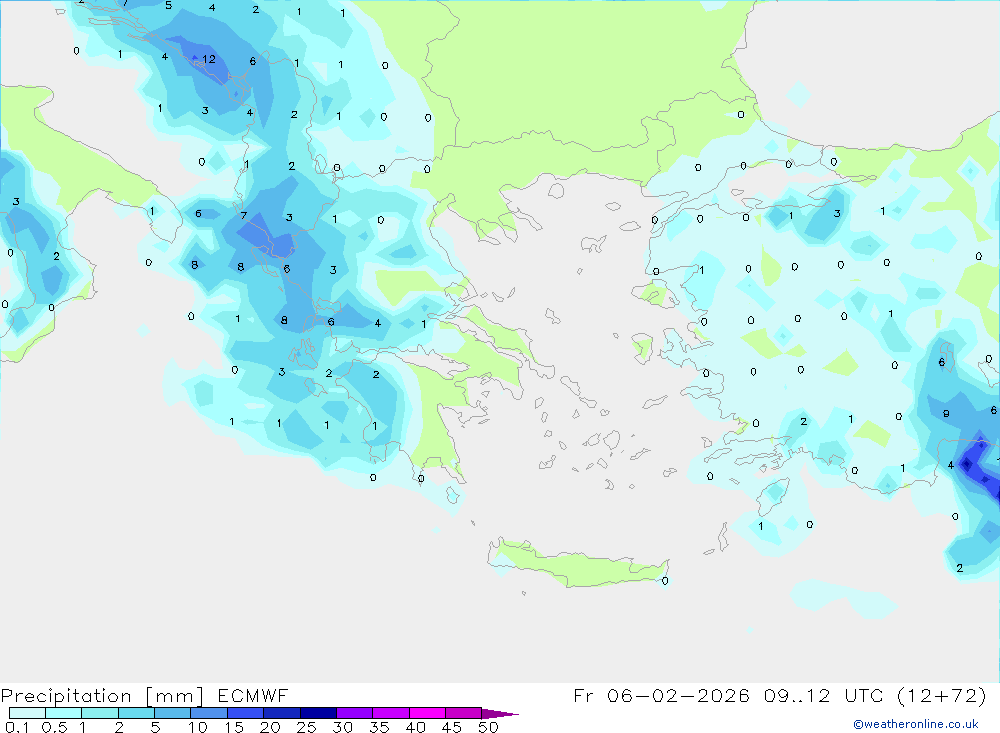Click the legend label '35'
The height and width of the screenshot is (733, 1000).
click(x=379, y=727)
